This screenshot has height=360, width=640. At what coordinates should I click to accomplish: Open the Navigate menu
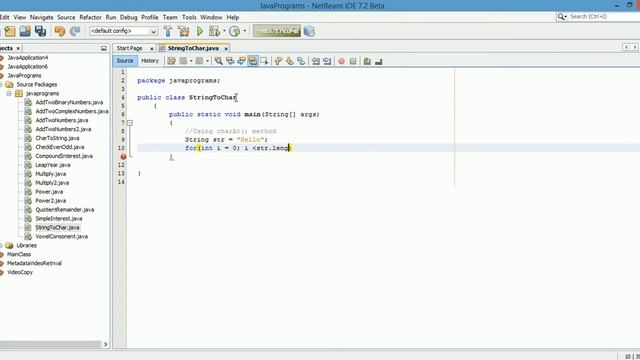click(x=42, y=18)
